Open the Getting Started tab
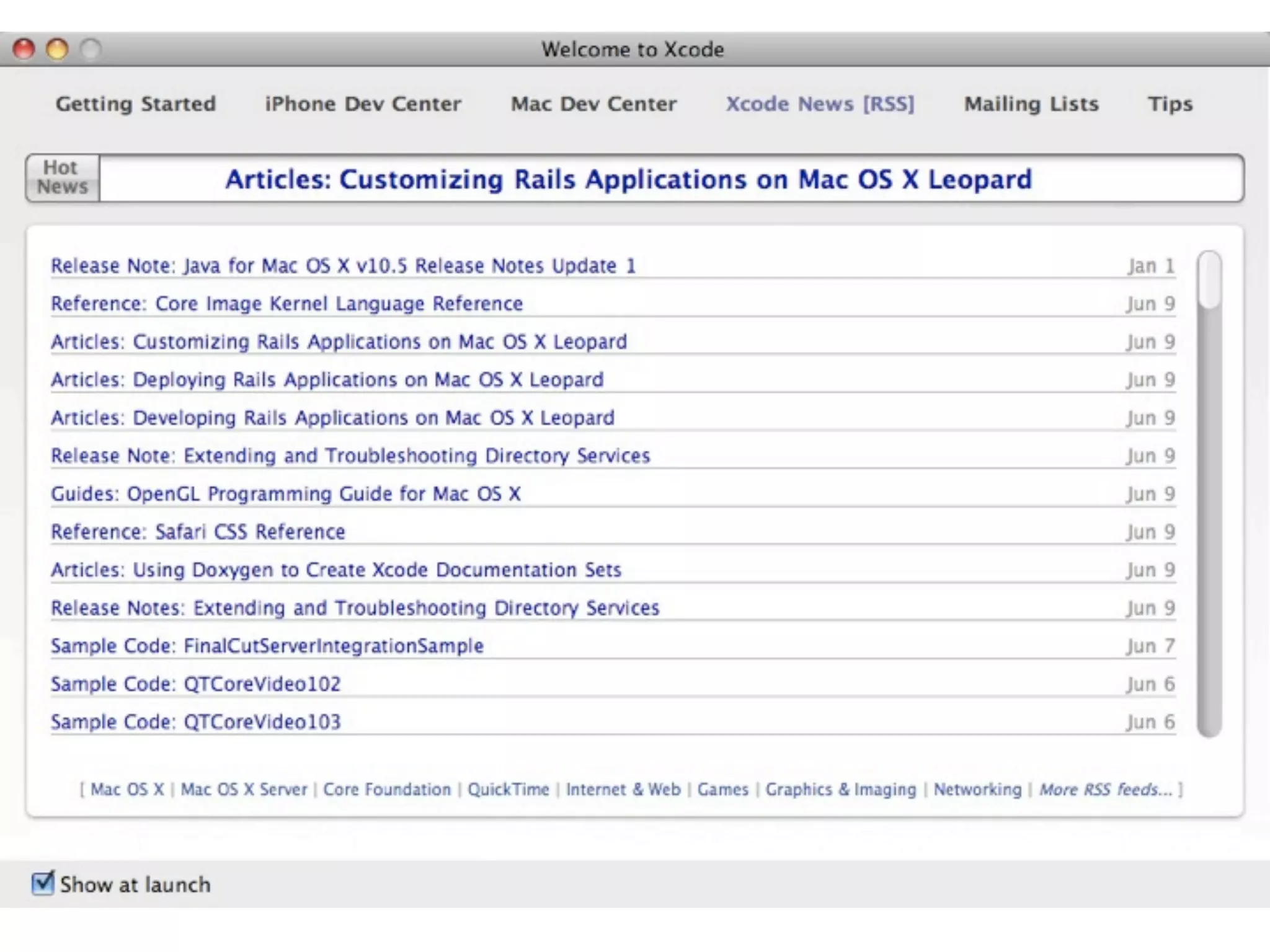 [136, 104]
